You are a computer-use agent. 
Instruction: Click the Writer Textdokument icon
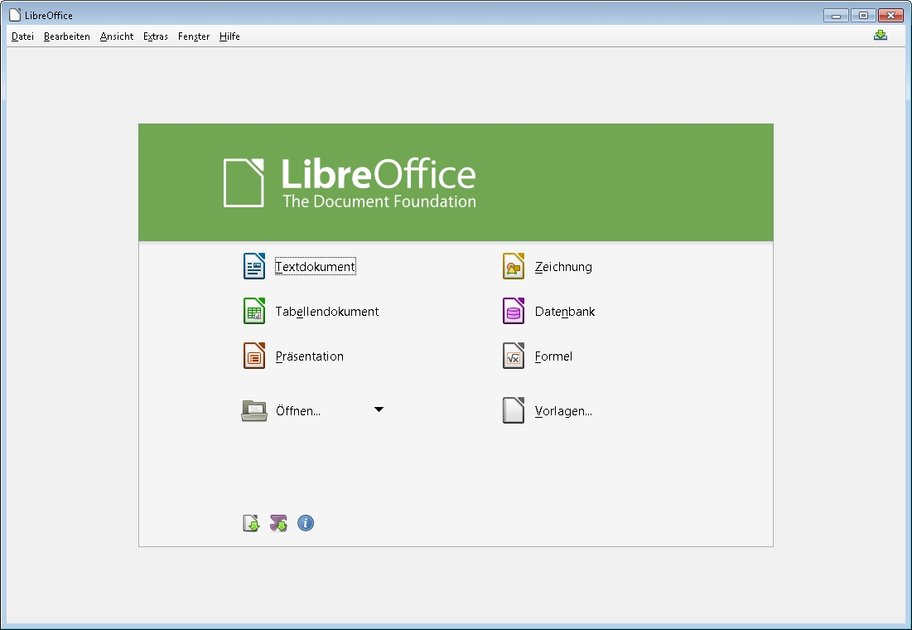(254, 266)
